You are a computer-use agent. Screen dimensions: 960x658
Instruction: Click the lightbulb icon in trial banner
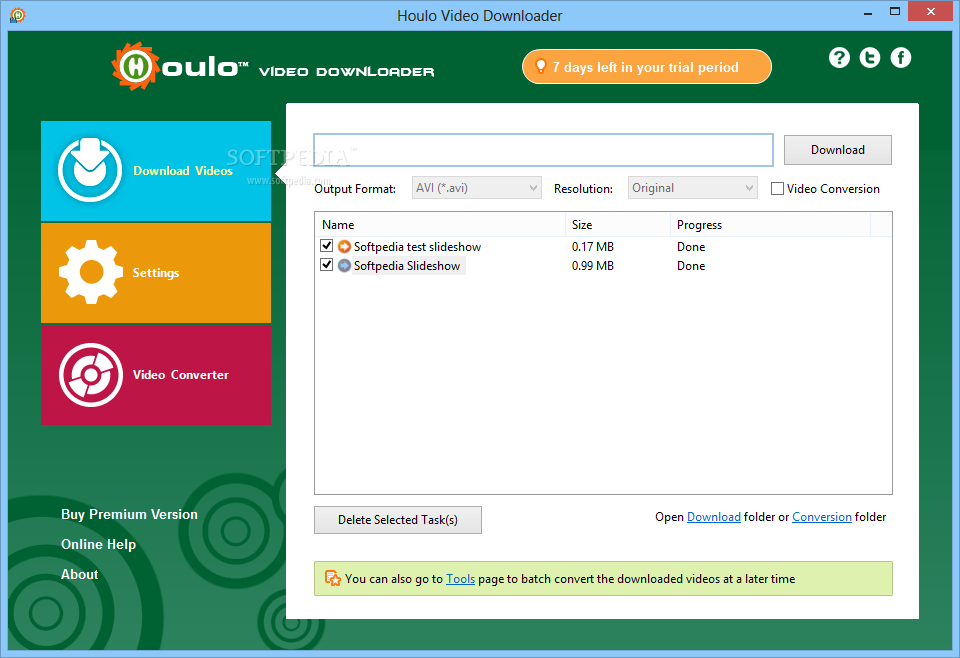(541, 66)
